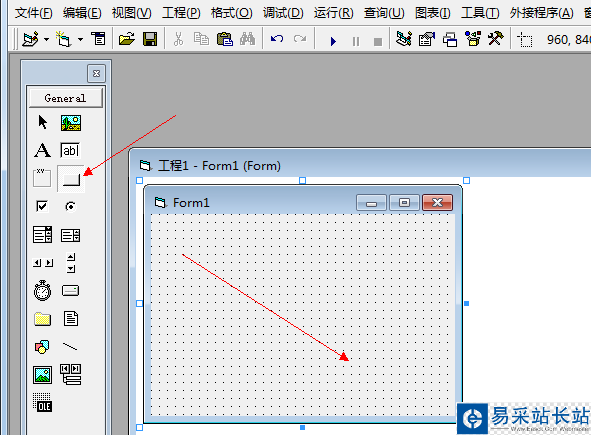The width and height of the screenshot is (591, 435).
Task: Click the Cut scissors icon
Action: [x=178, y=39]
